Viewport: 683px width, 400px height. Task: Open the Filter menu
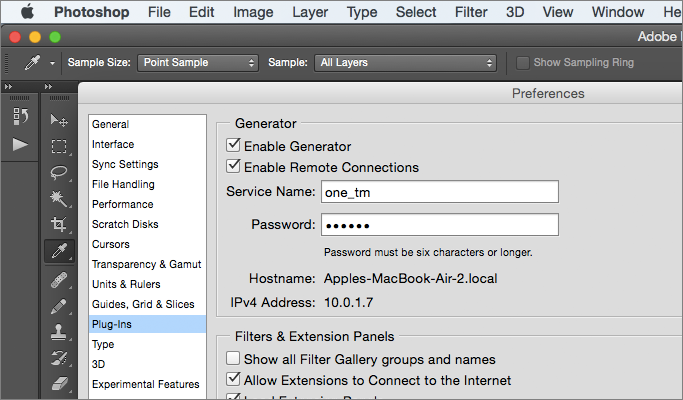(x=471, y=12)
